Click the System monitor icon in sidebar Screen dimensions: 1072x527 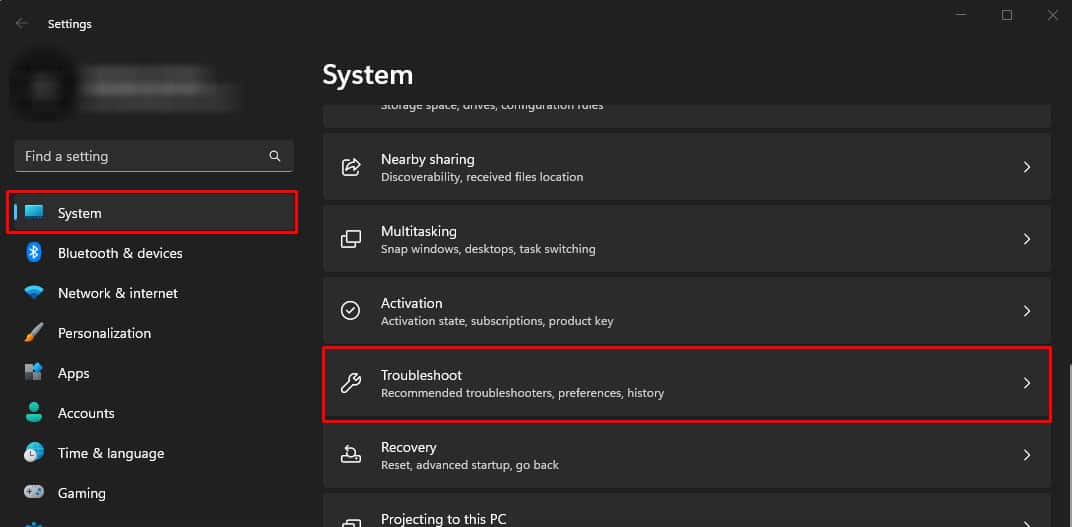coord(34,213)
